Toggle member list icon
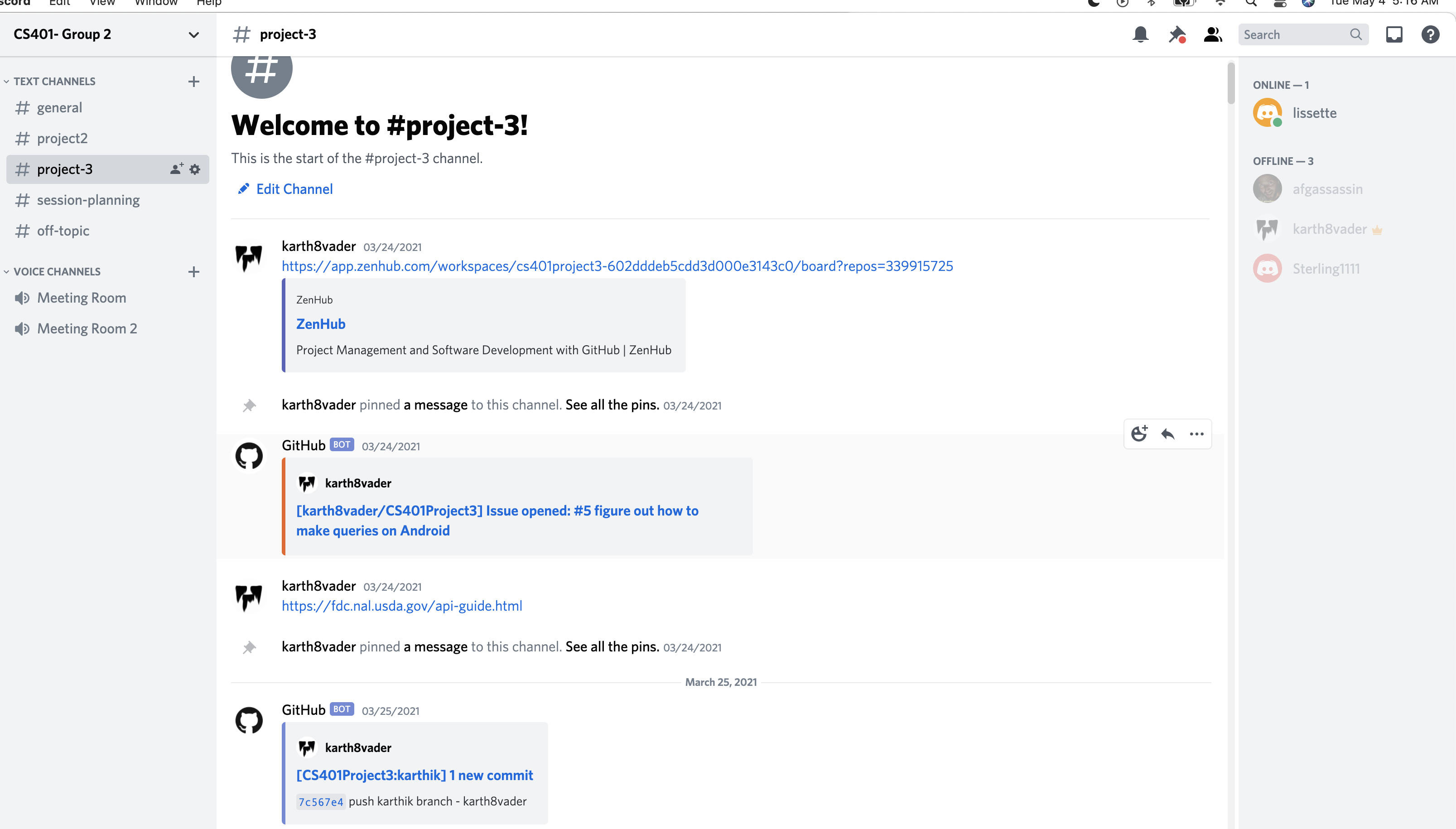This screenshot has height=829, width=1456. point(1213,35)
